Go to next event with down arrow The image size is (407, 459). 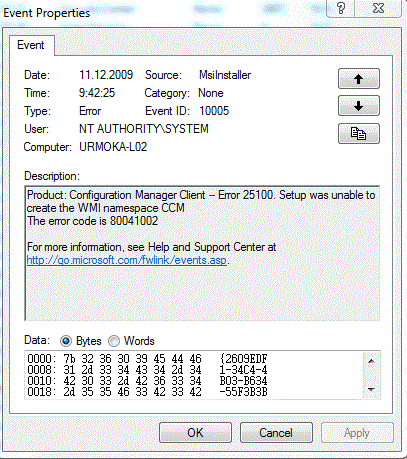[359, 106]
